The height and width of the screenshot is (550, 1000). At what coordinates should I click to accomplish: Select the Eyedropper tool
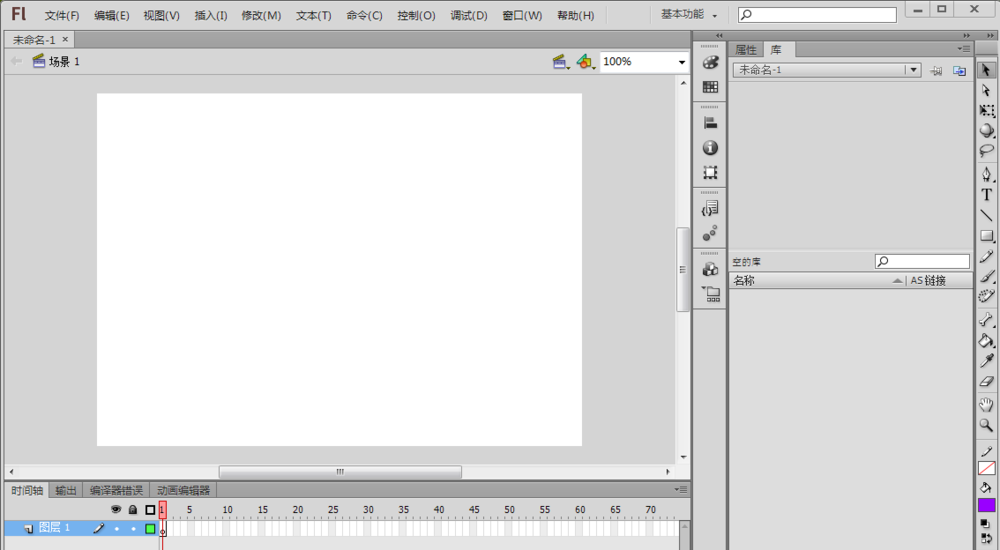point(986,360)
